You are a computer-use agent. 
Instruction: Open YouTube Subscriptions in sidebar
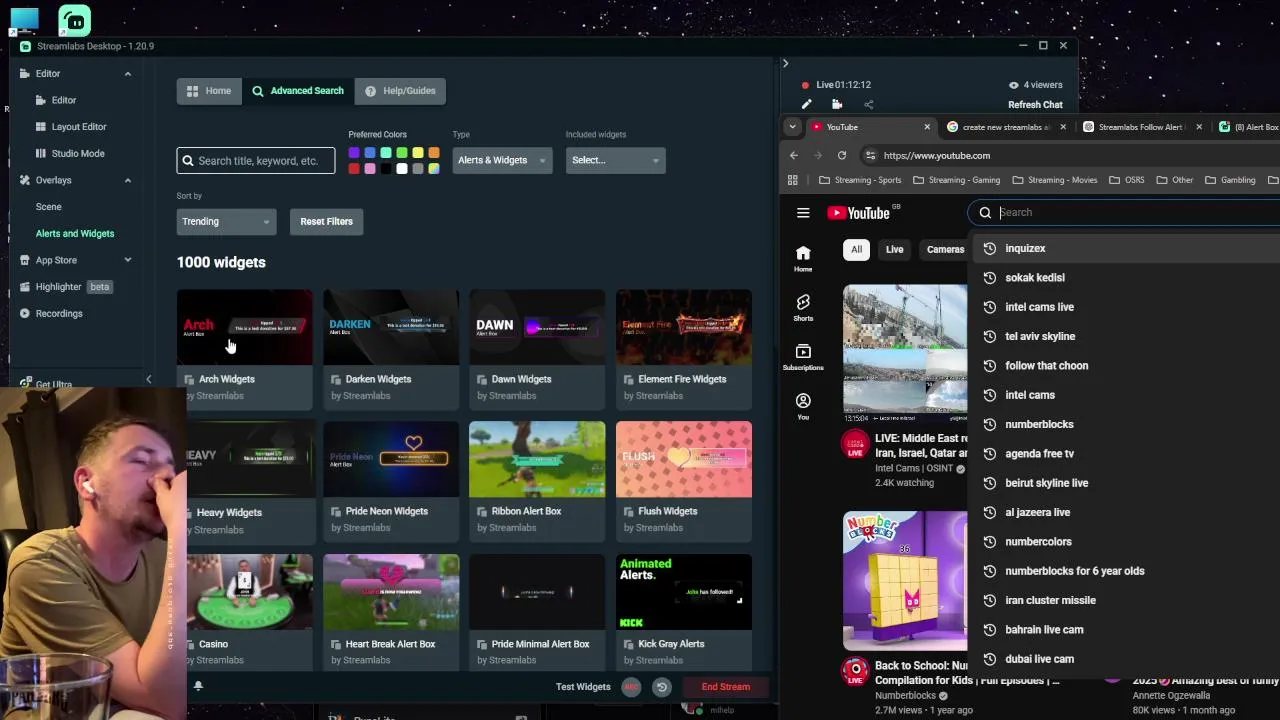pyautogui.click(x=803, y=358)
